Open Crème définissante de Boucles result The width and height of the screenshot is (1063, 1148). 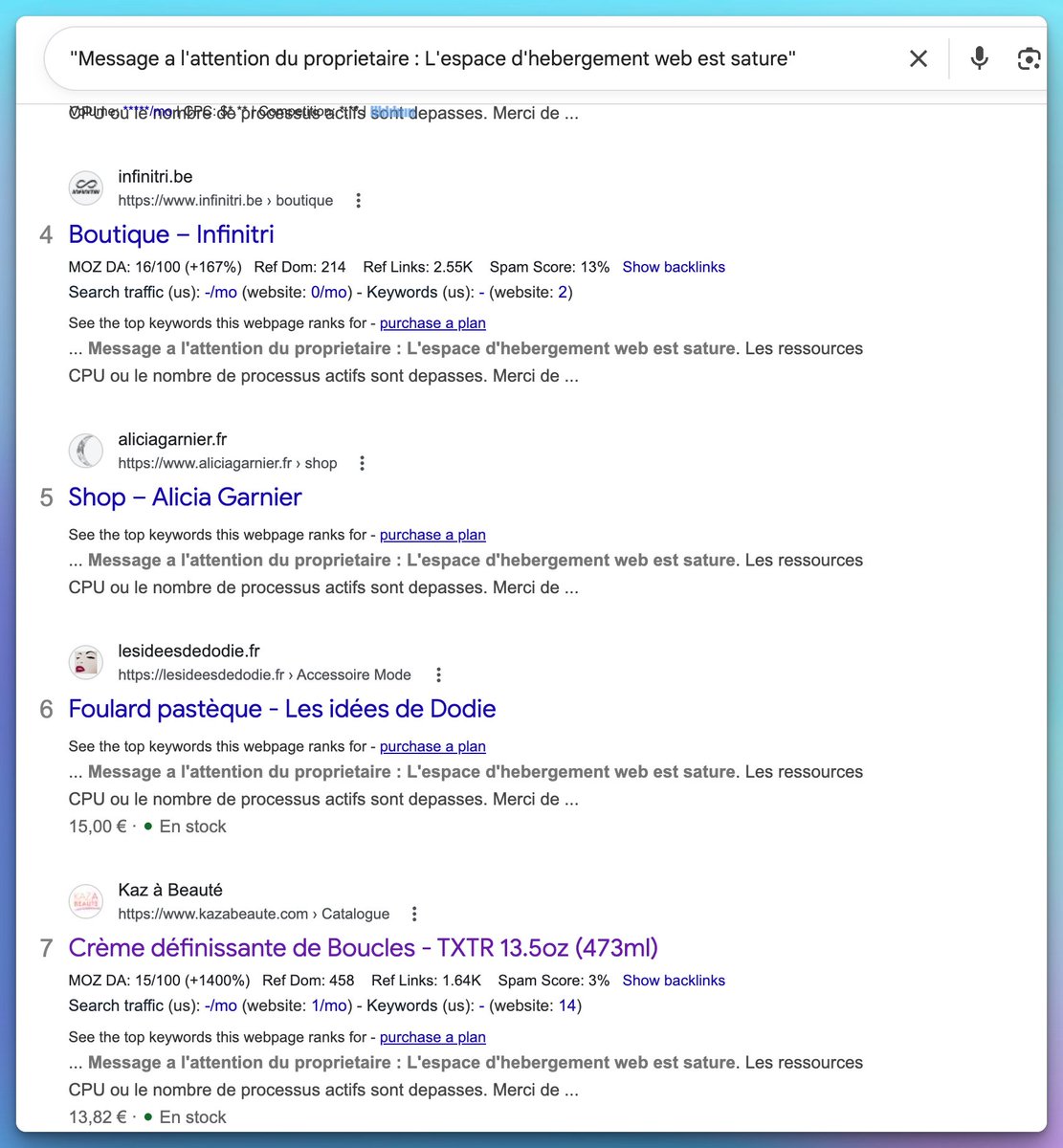[364, 948]
